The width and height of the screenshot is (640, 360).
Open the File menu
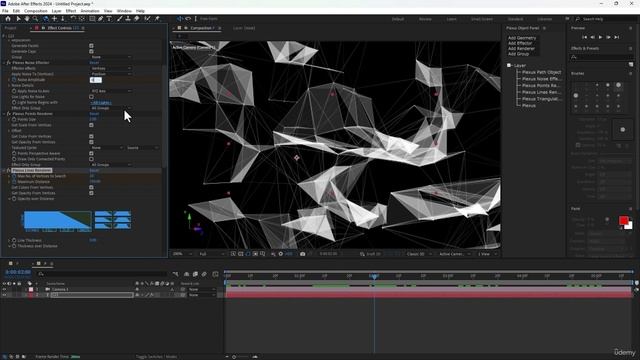(x=5, y=11)
